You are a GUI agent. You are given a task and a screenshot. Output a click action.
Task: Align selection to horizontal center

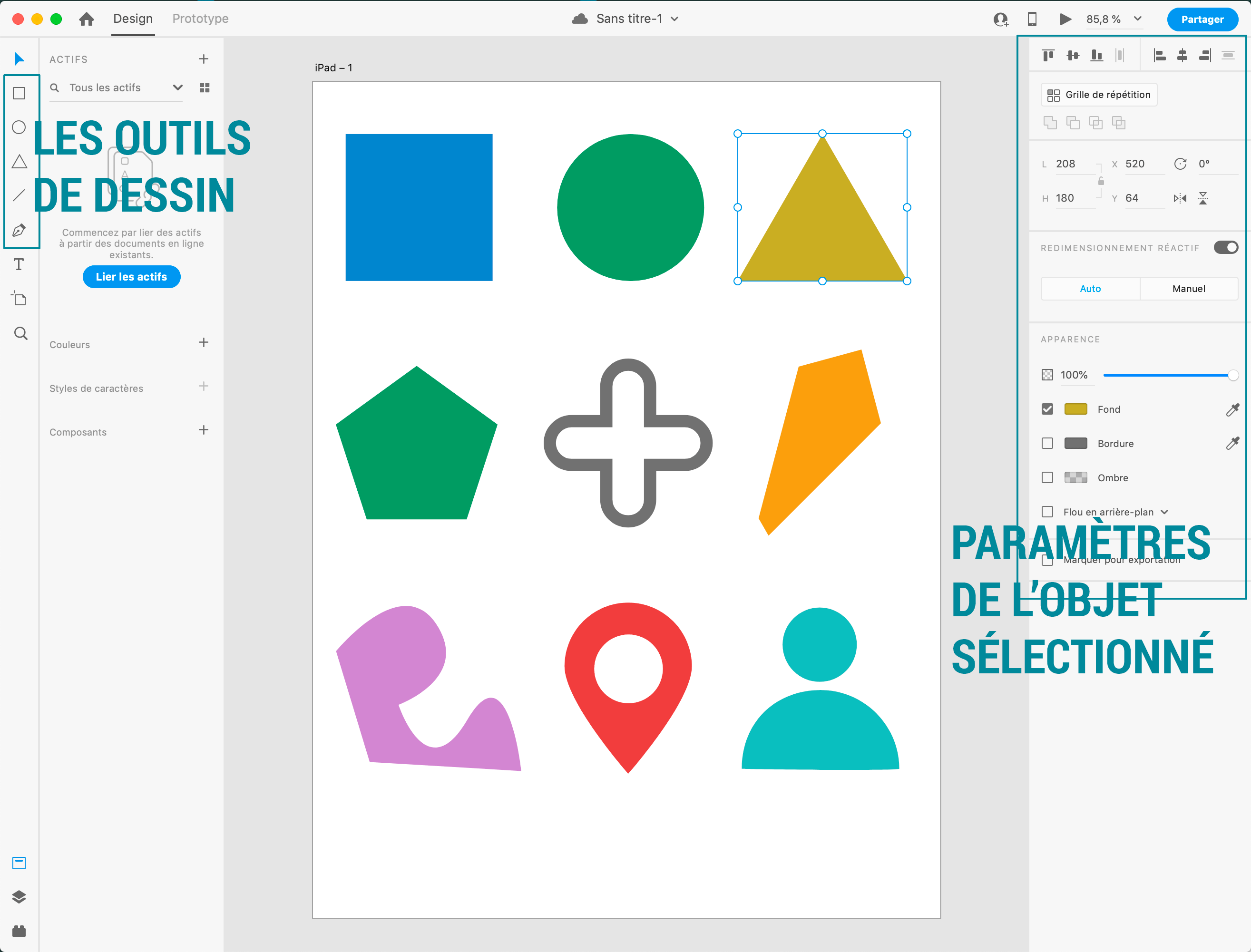[1183, 56]
